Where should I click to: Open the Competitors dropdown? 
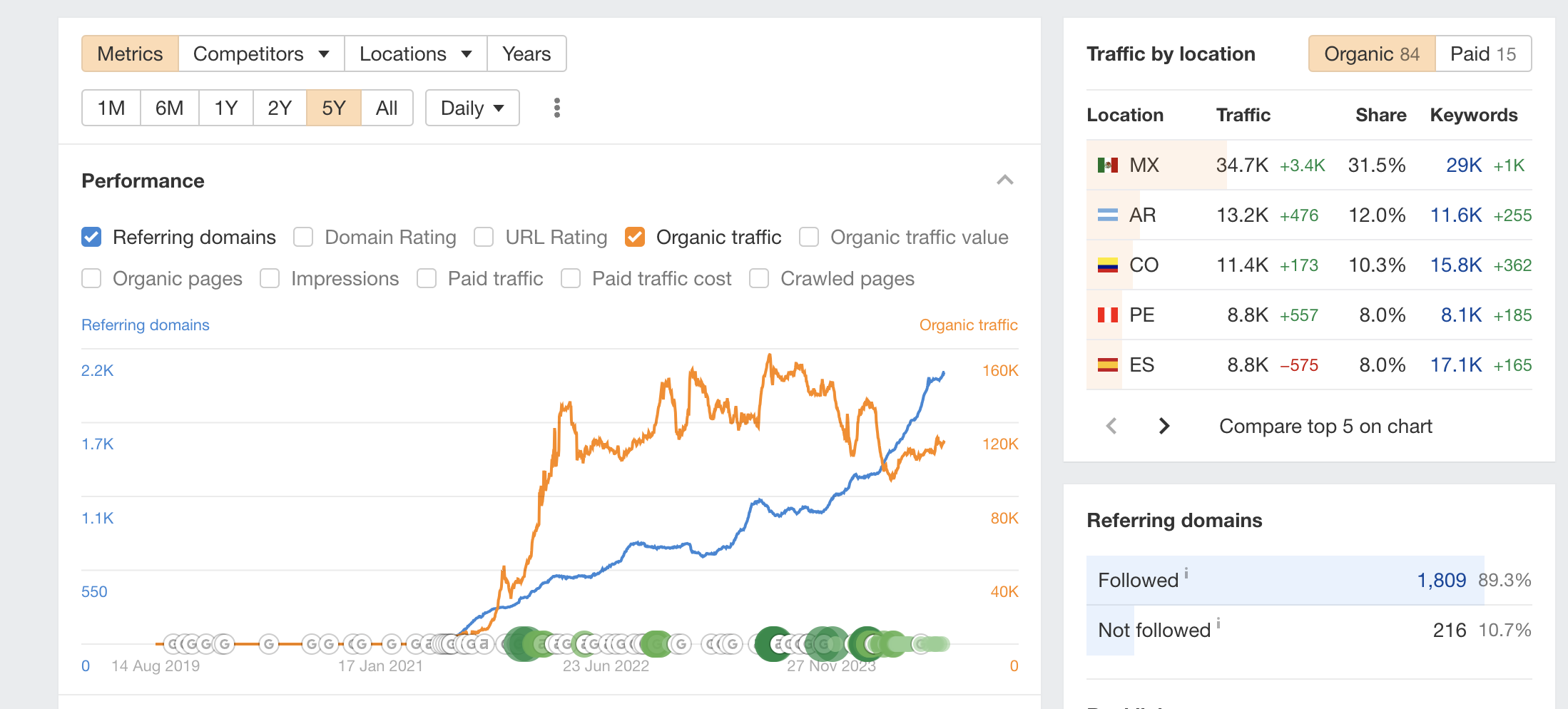pyautogui.click(x=261, y=54)
